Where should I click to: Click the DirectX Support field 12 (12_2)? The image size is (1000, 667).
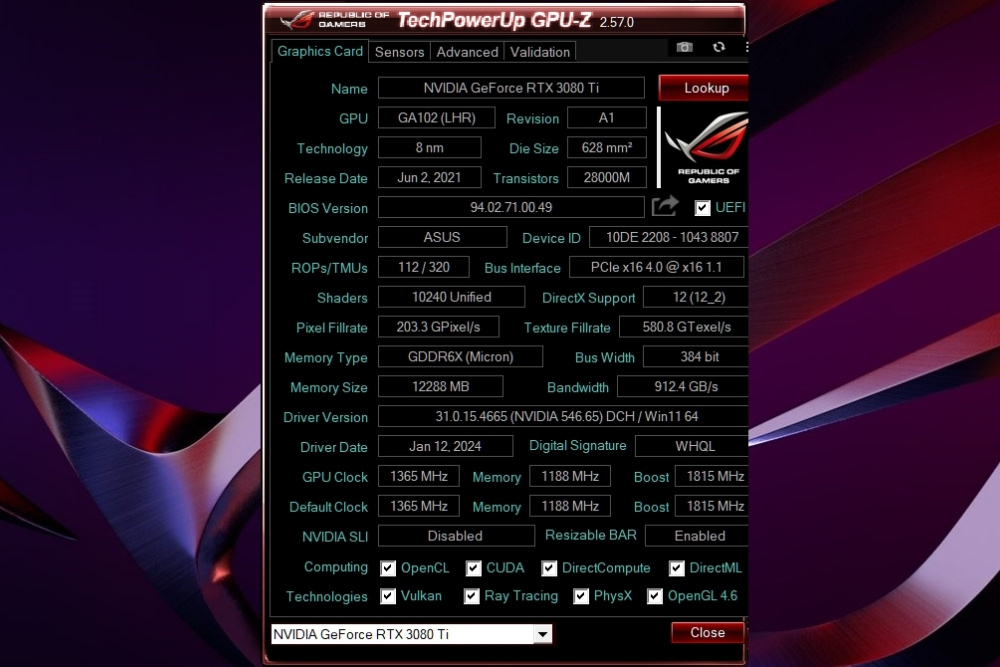(x=696, y=297)
